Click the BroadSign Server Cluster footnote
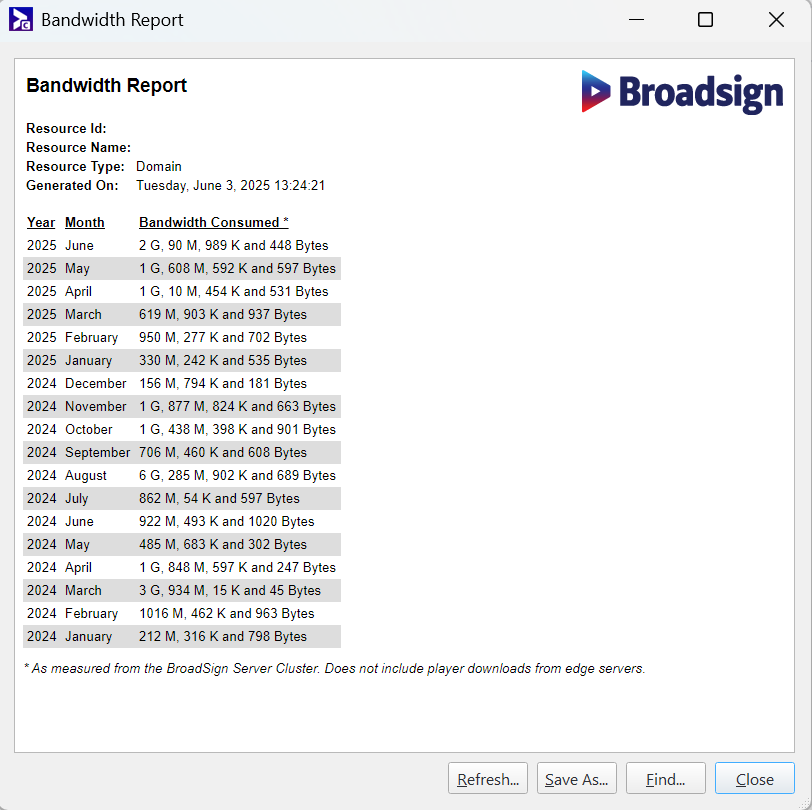The width and height of the screenshot is (812, 810). pyautogui.click(x=334, y=668)
